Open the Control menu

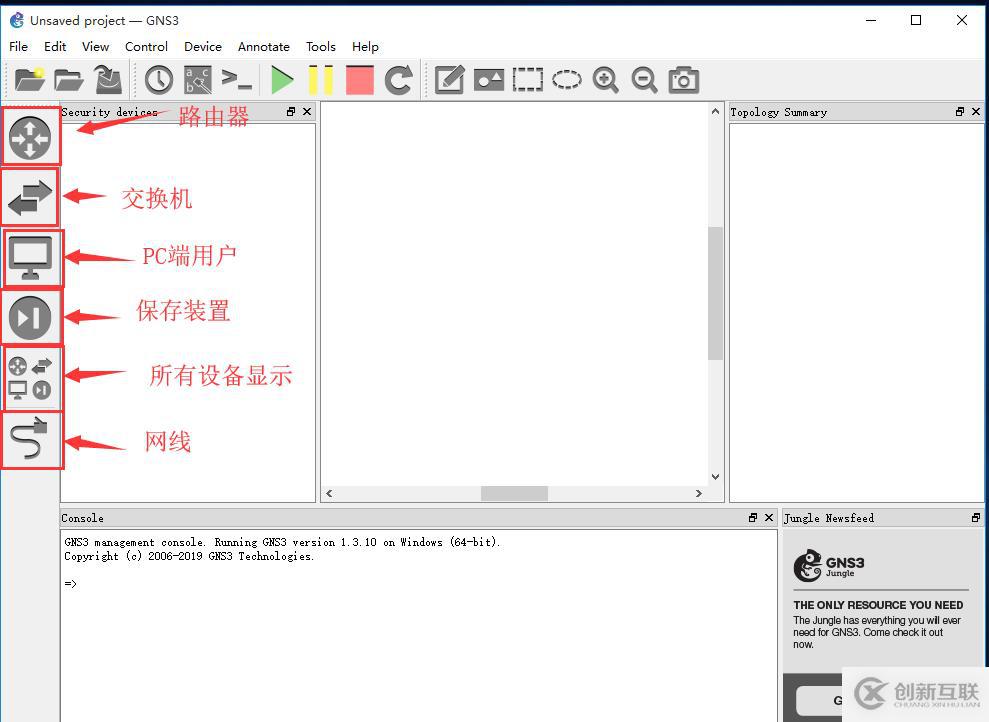[146, 47]
